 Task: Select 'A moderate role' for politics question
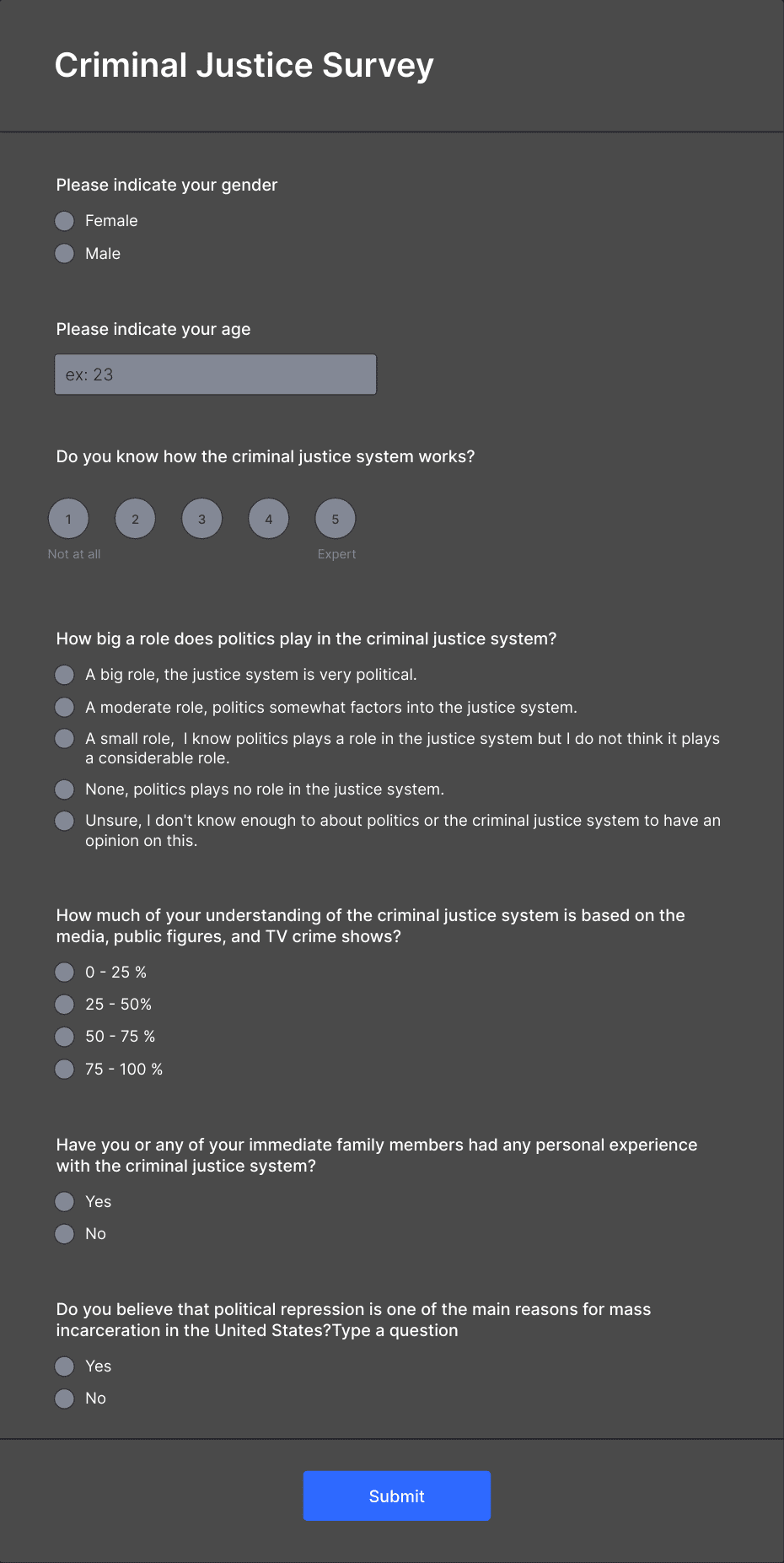tap(64, 707)
